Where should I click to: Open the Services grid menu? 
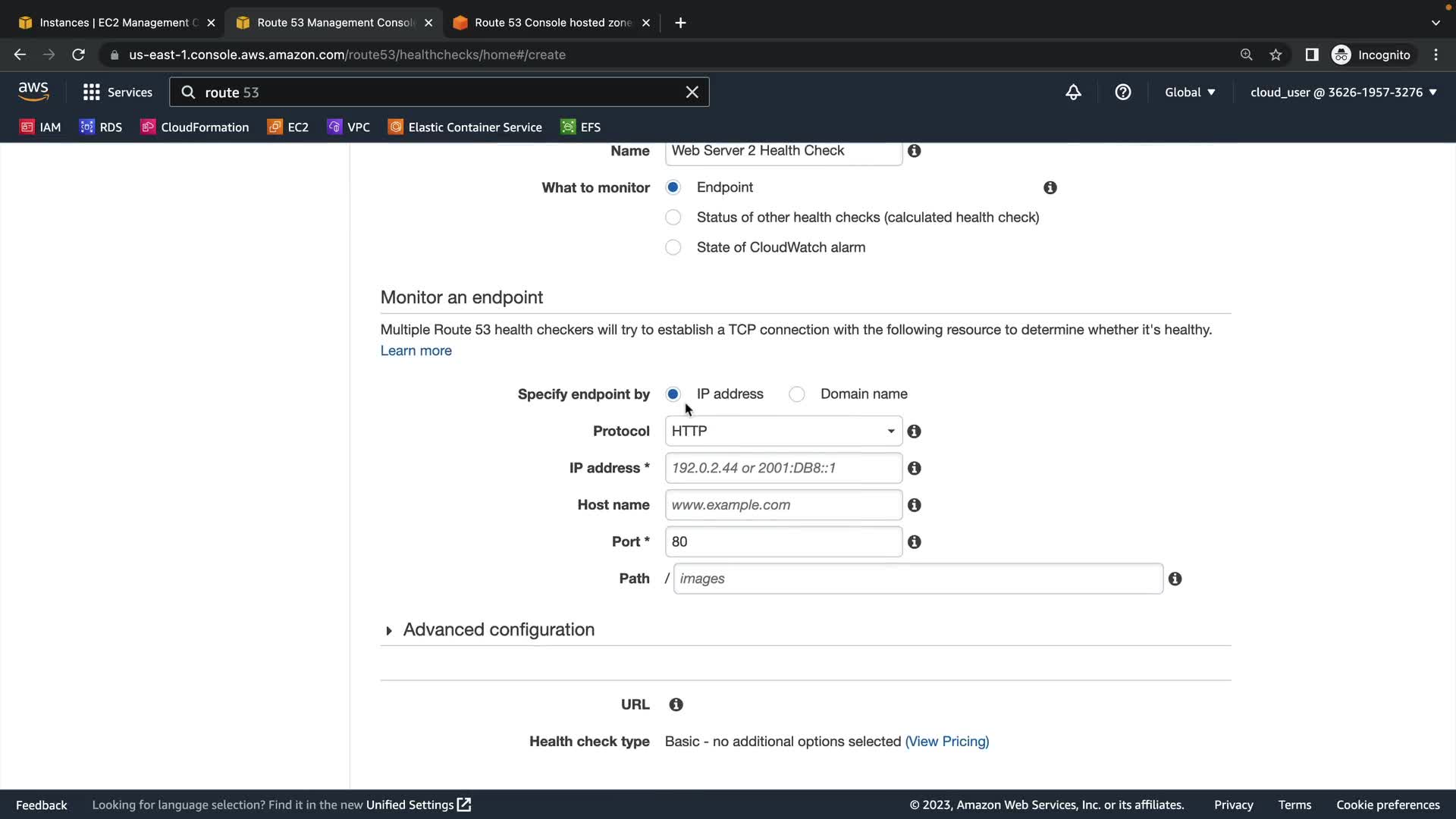[117, 93]
